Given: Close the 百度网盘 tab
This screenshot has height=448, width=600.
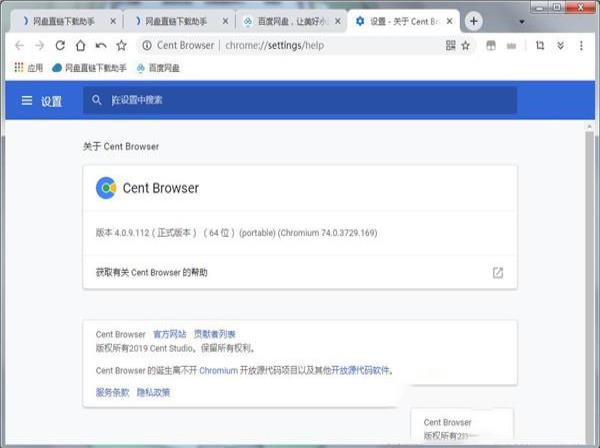Looking at the screenshot, I should pos(338,21).
